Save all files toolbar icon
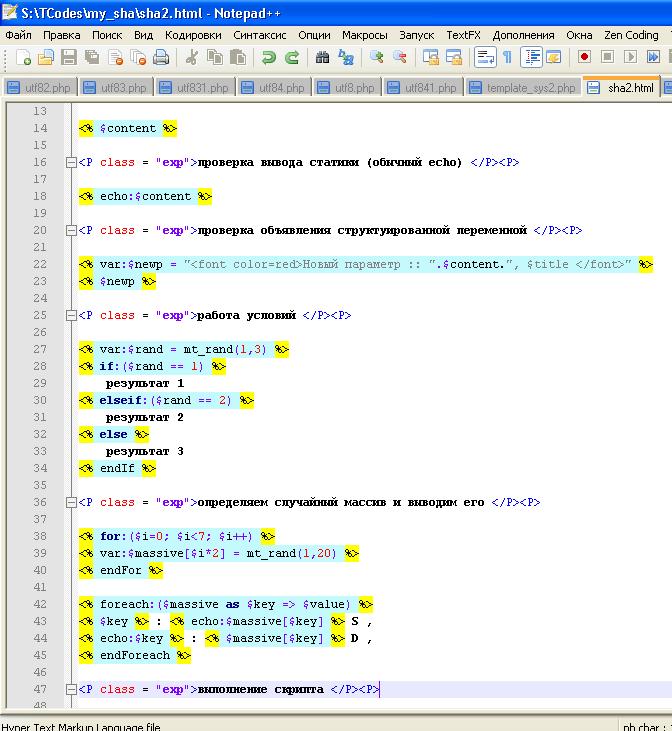672x731 pixels. (92, 57)
